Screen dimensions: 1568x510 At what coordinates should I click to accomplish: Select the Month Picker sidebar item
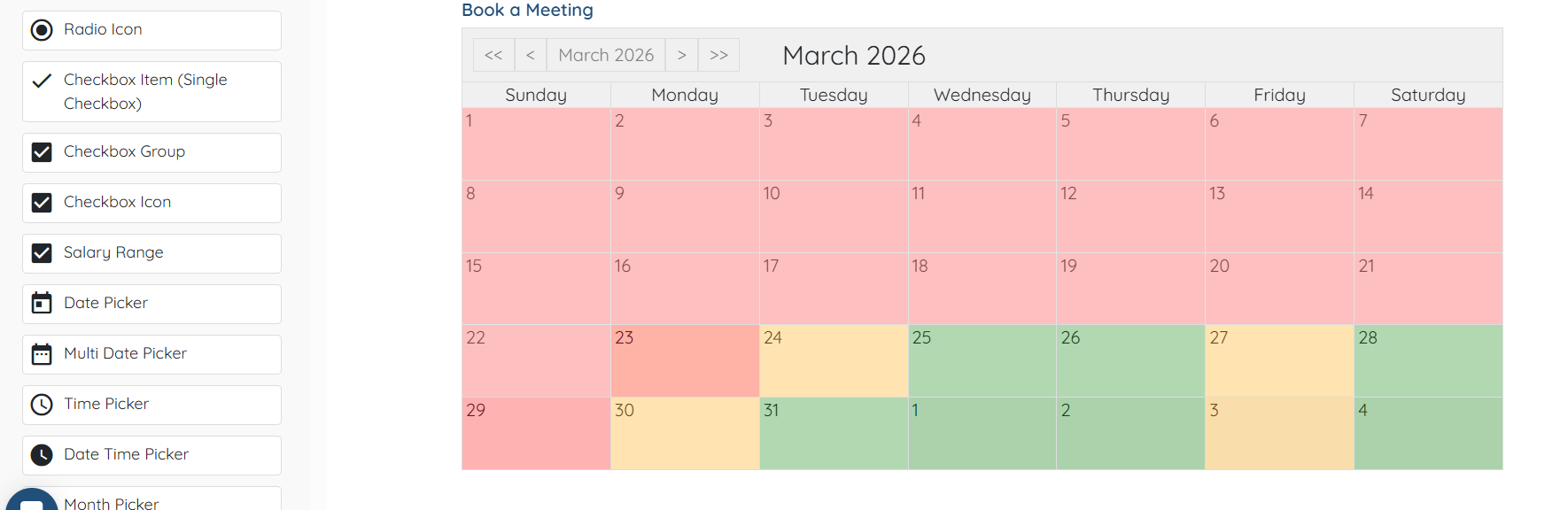point(151,501)
